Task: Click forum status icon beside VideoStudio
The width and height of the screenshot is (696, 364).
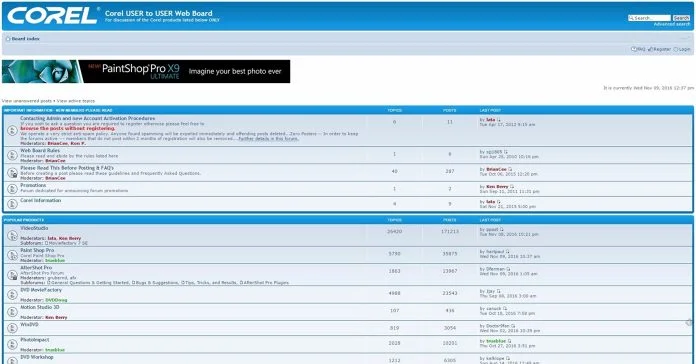Action: pos(12,236)
